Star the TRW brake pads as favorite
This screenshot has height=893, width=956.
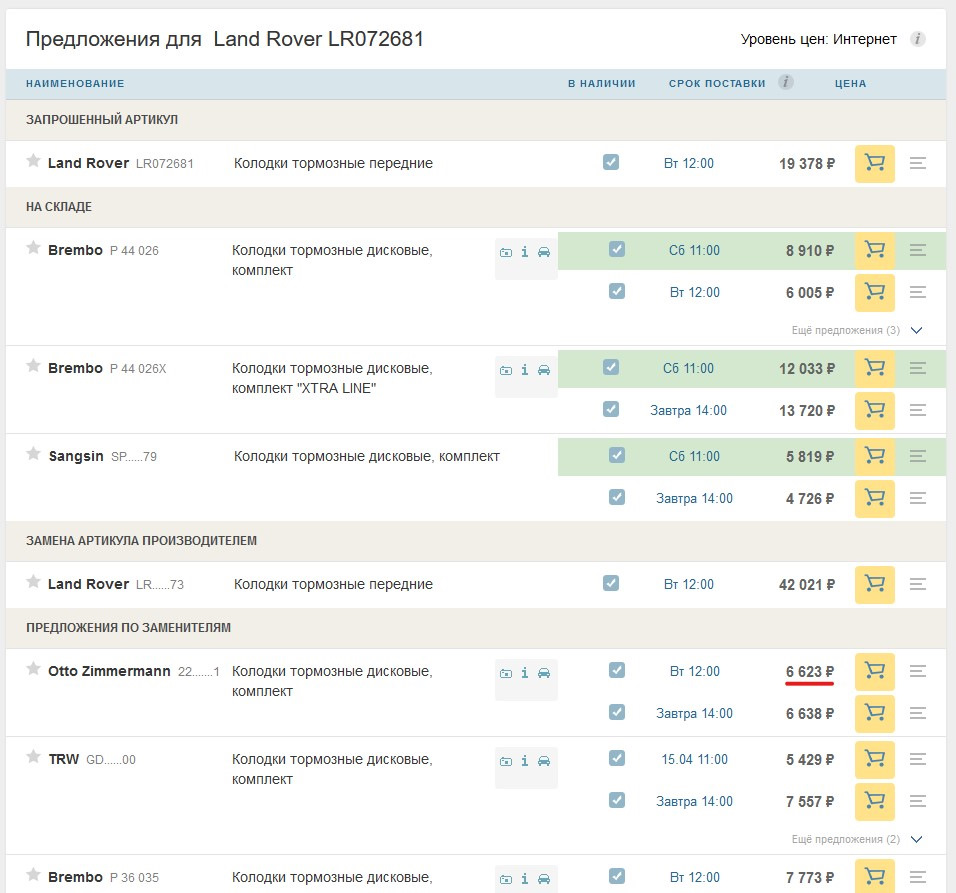click(33, 758)
